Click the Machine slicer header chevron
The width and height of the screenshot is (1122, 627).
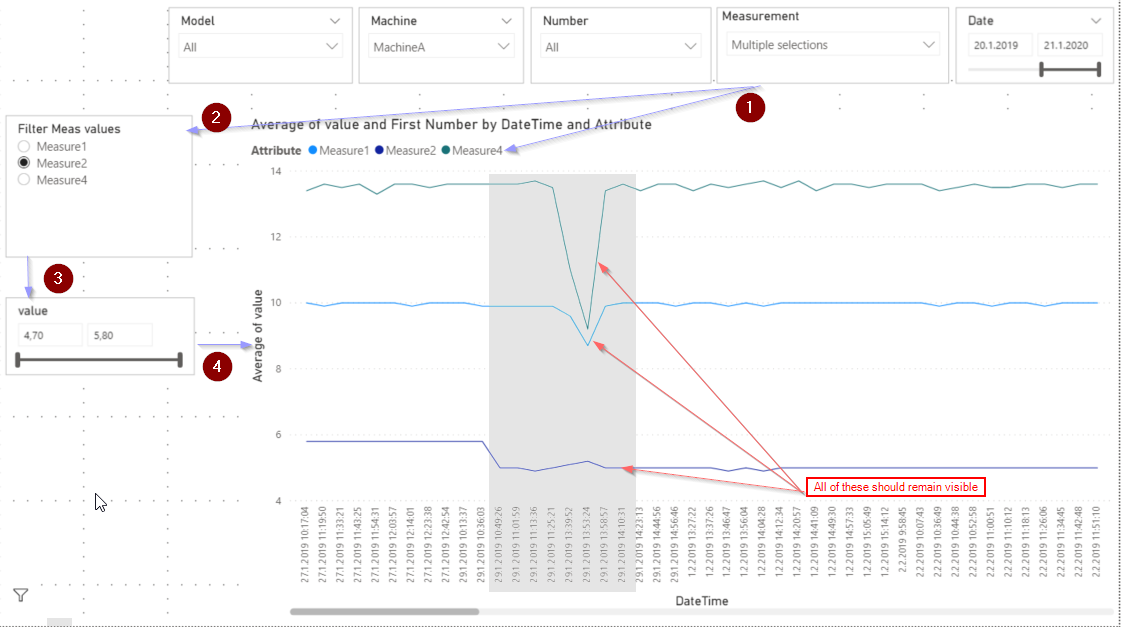506,21
